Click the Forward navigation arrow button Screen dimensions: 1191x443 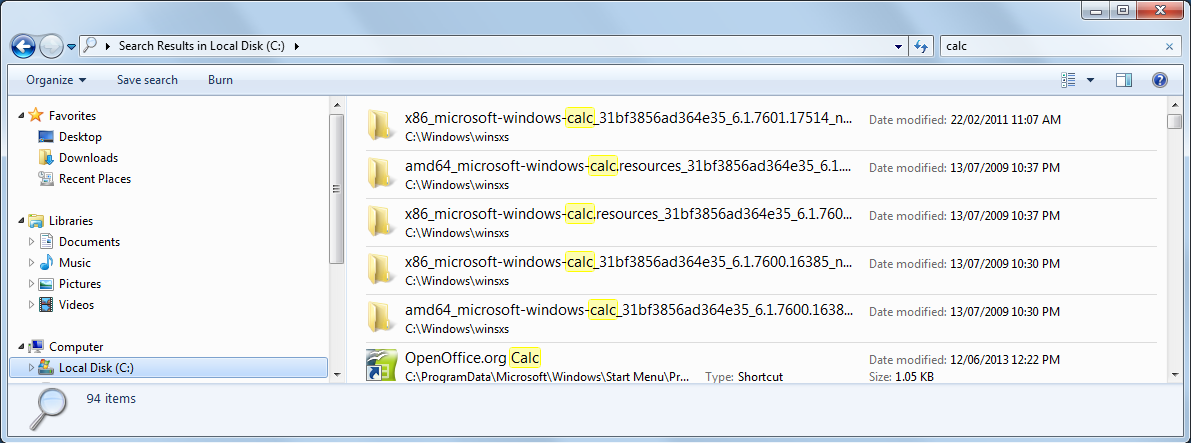point(51,46)
